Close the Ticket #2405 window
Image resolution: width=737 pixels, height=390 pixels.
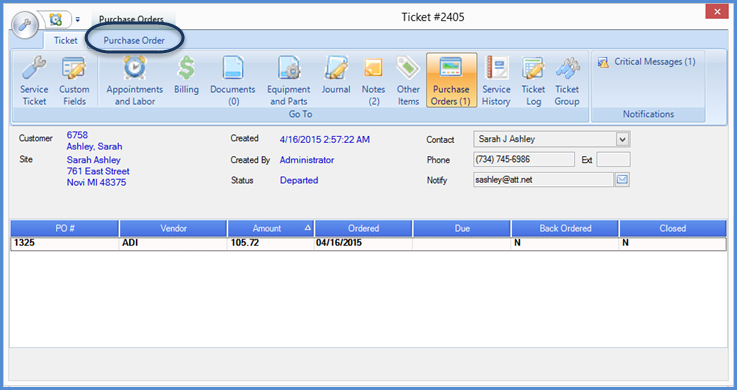pos(717,12)
